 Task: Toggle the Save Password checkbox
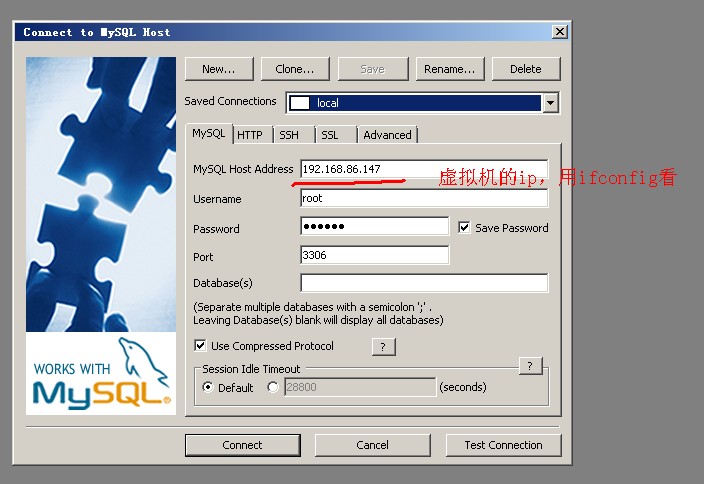pyautogui.click(x=464, y=228)
